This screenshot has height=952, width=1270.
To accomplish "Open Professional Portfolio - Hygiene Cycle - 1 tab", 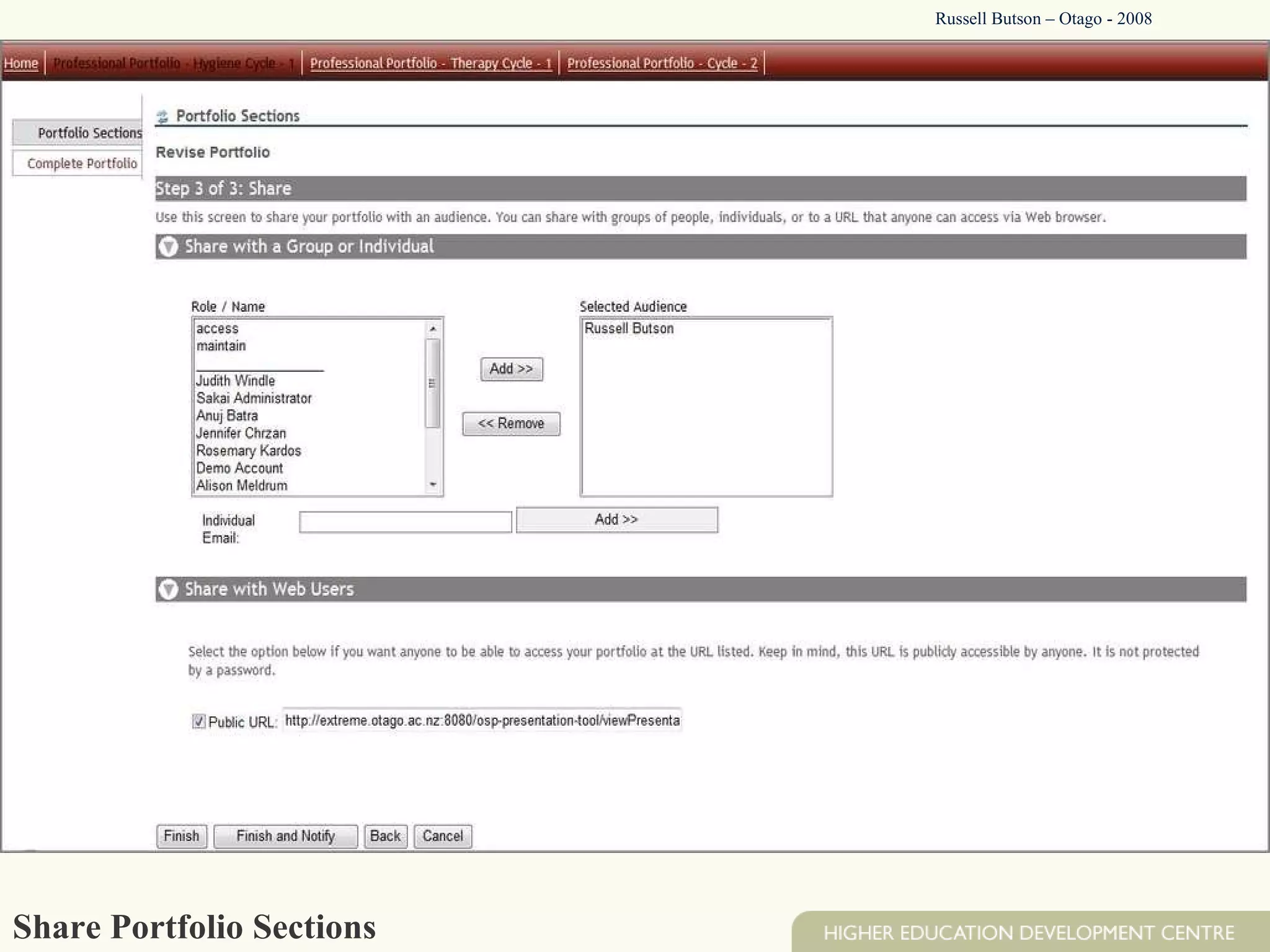I will [x=174, y=63].
